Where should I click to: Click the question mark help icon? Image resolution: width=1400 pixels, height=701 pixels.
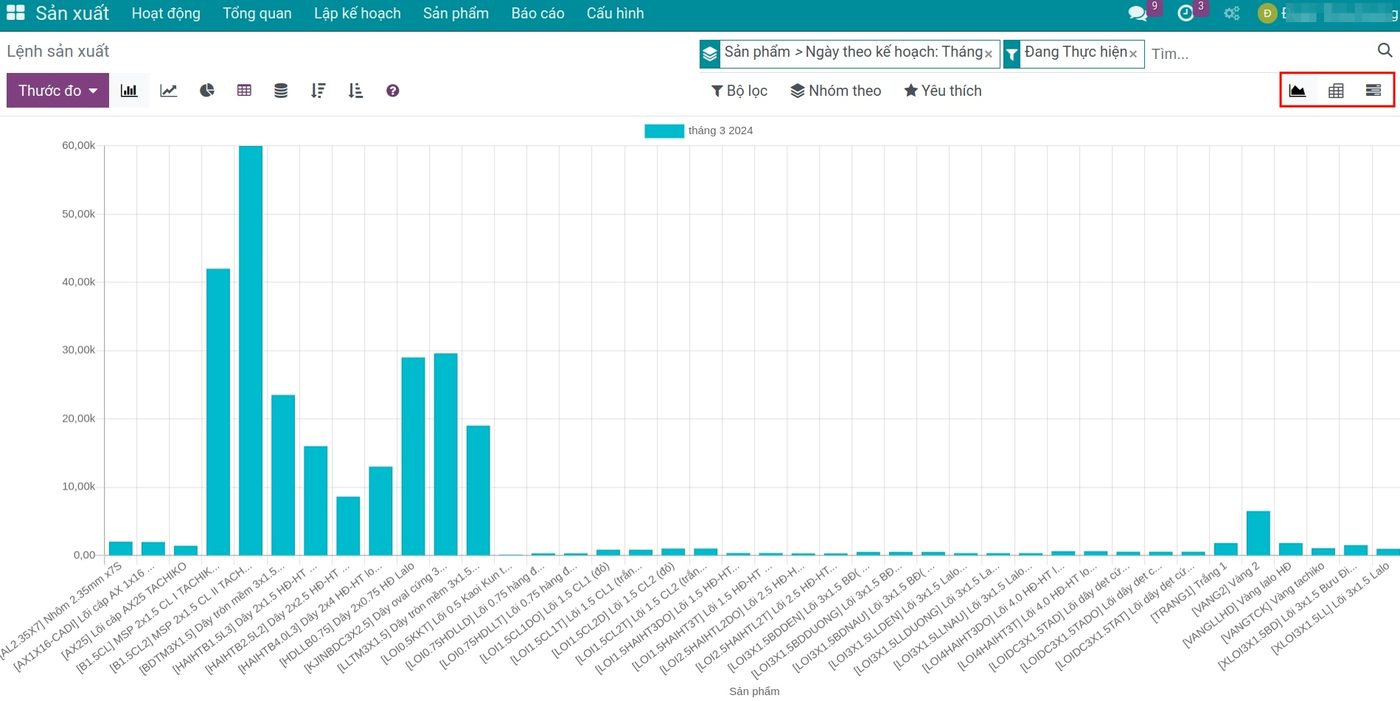point(393,90)
